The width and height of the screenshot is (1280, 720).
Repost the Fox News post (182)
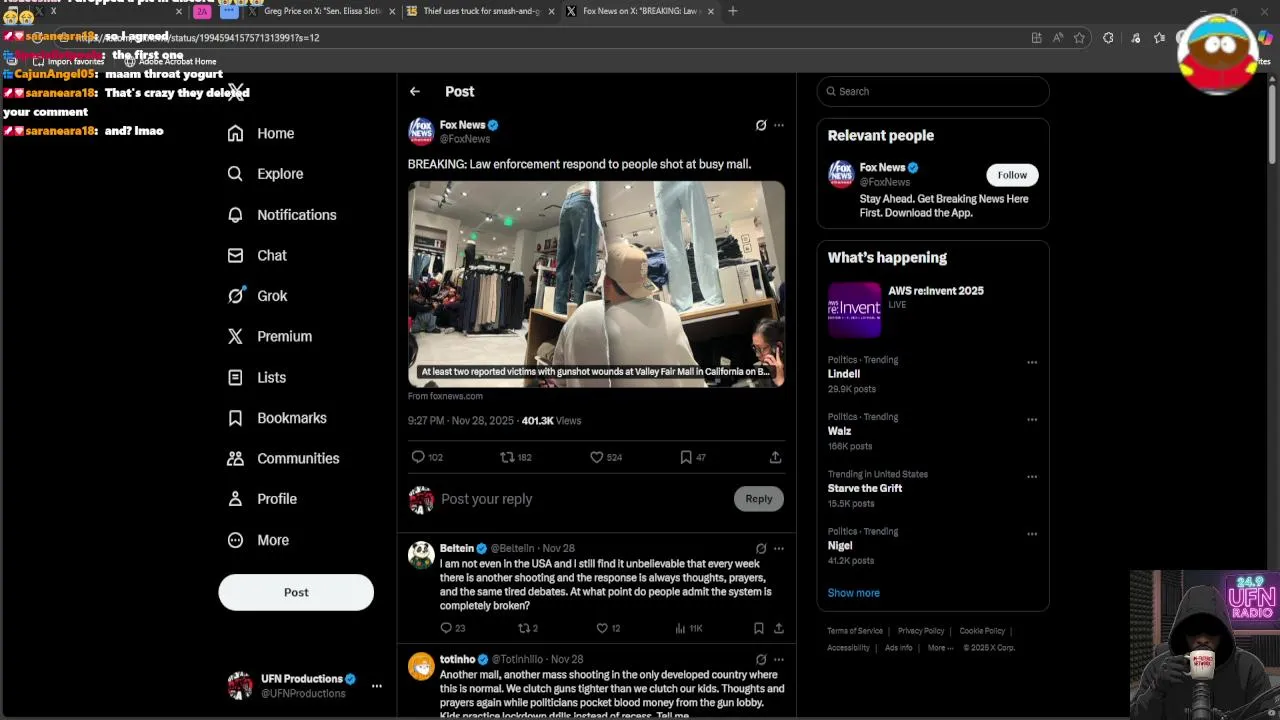point(516,457)
